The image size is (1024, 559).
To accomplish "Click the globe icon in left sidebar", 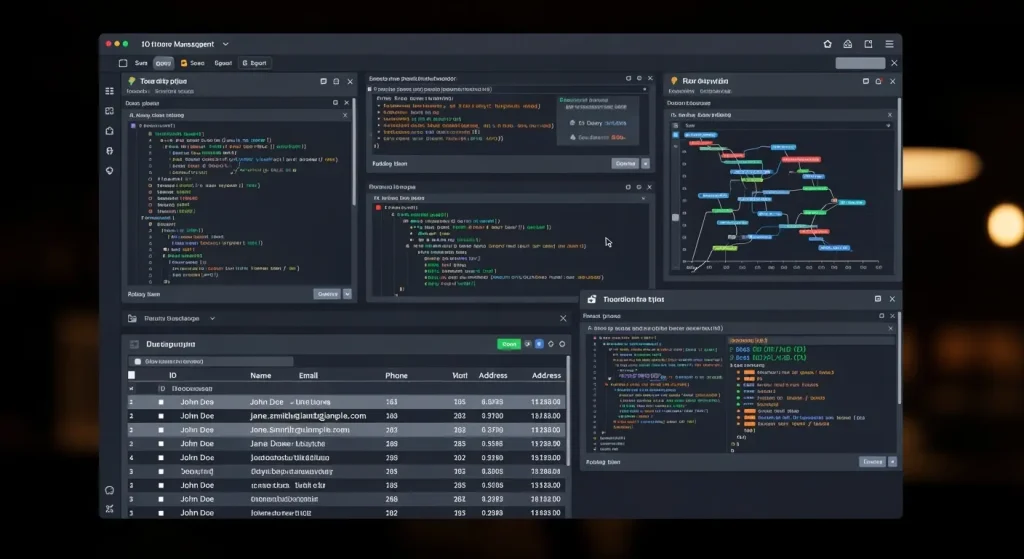I will (x=109, y=170).
